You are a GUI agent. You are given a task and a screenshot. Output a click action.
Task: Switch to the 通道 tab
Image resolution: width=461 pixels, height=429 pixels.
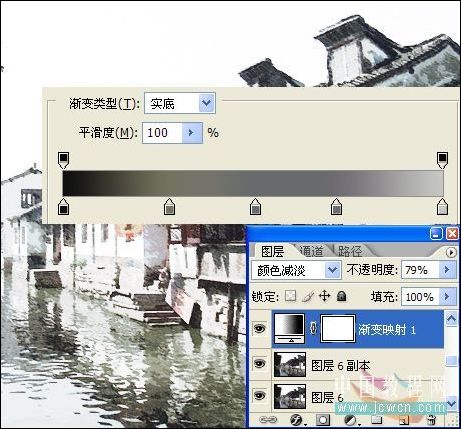pyautogui.click(x=311, y=251)
